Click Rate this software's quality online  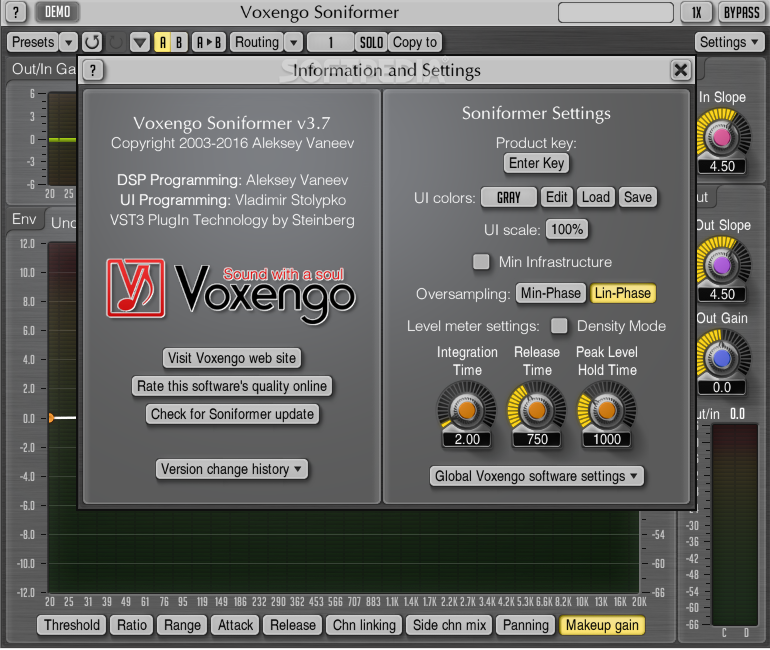(232, 386)
